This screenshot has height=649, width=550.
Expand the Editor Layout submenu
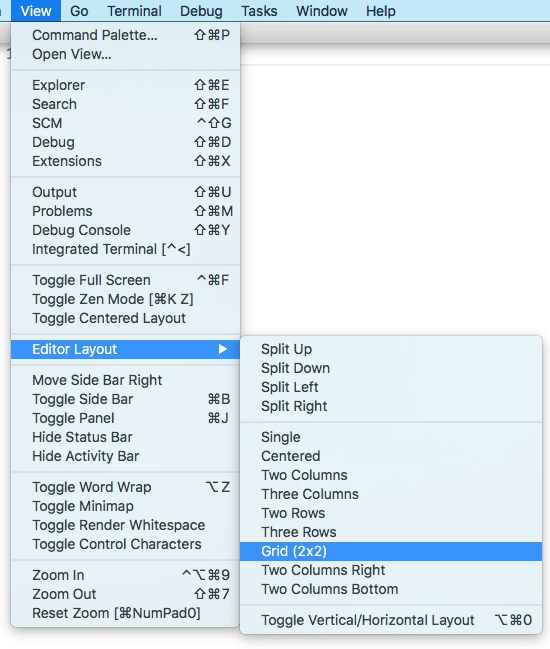125,349
